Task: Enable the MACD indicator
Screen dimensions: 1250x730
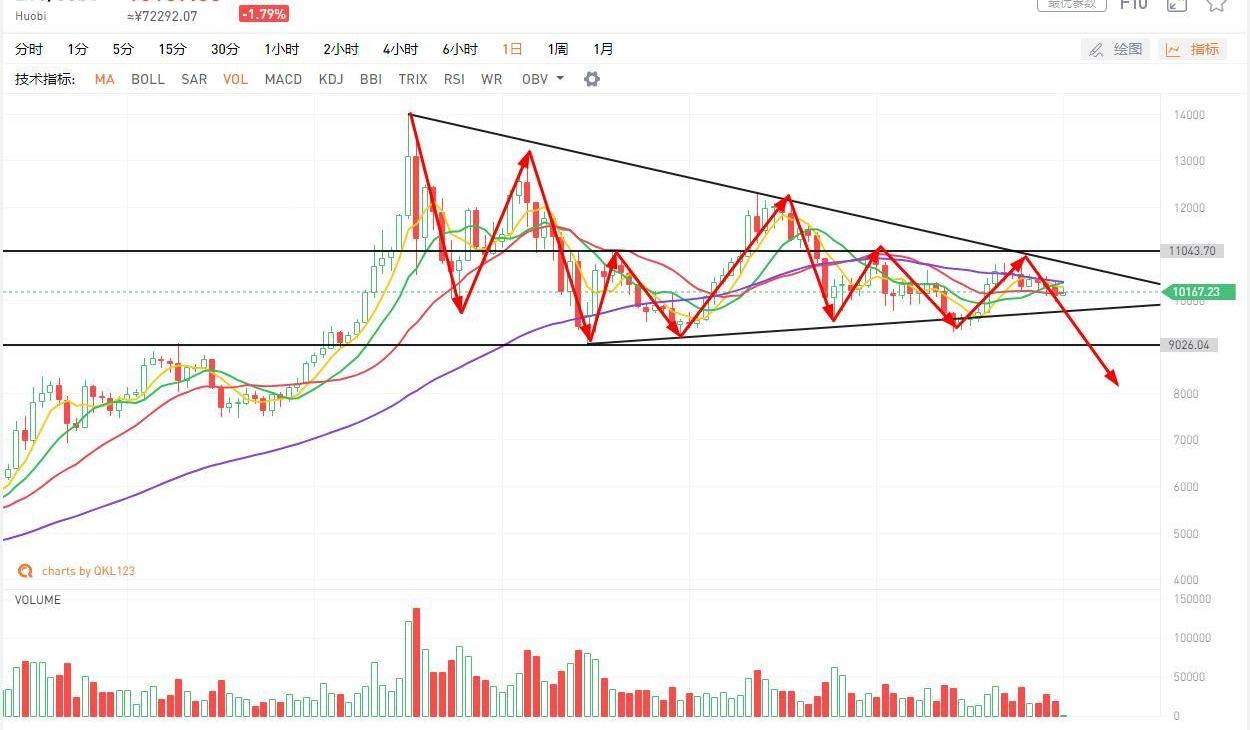Action: (283, 79)
